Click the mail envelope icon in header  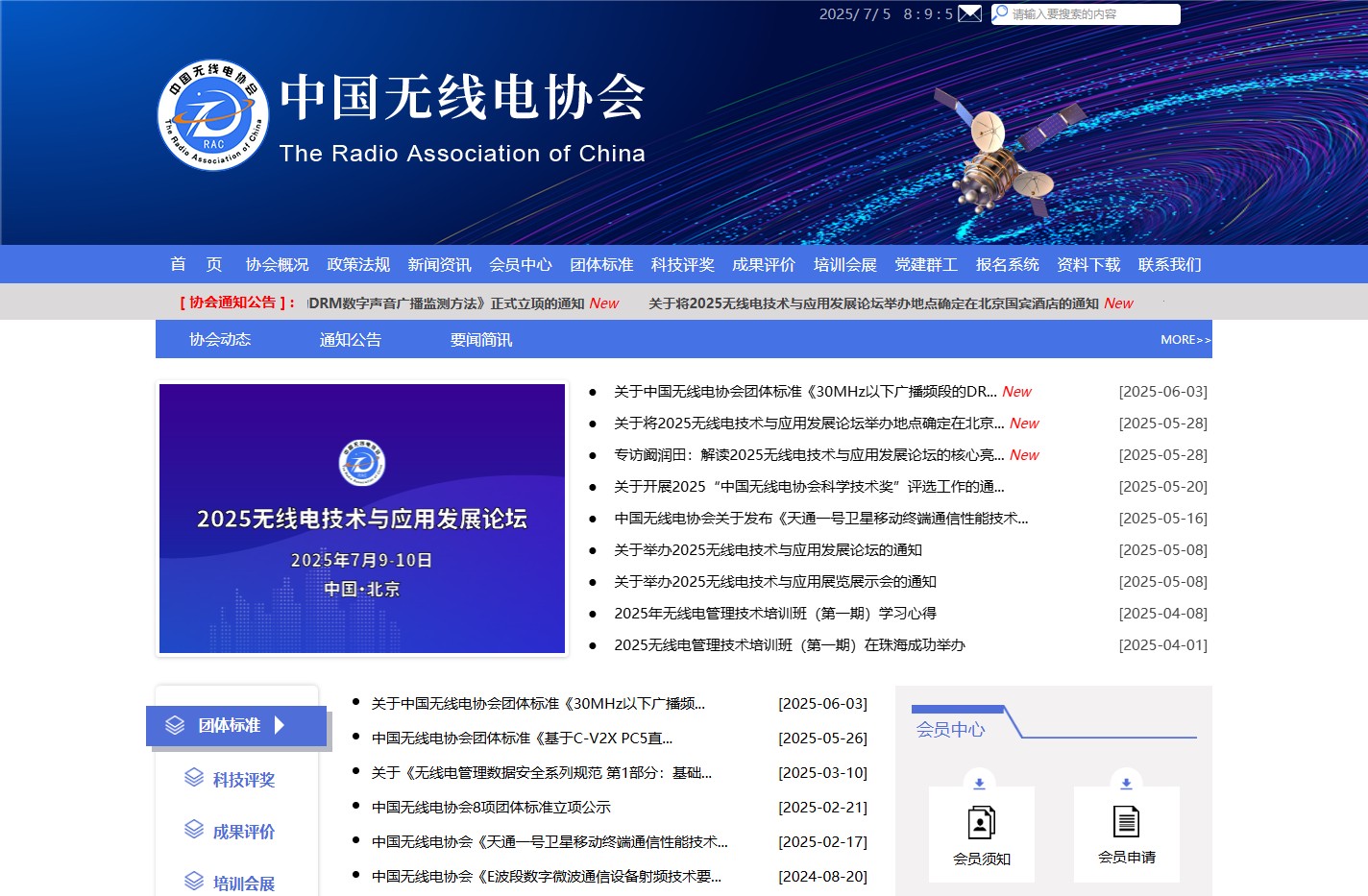coord(970,13)
